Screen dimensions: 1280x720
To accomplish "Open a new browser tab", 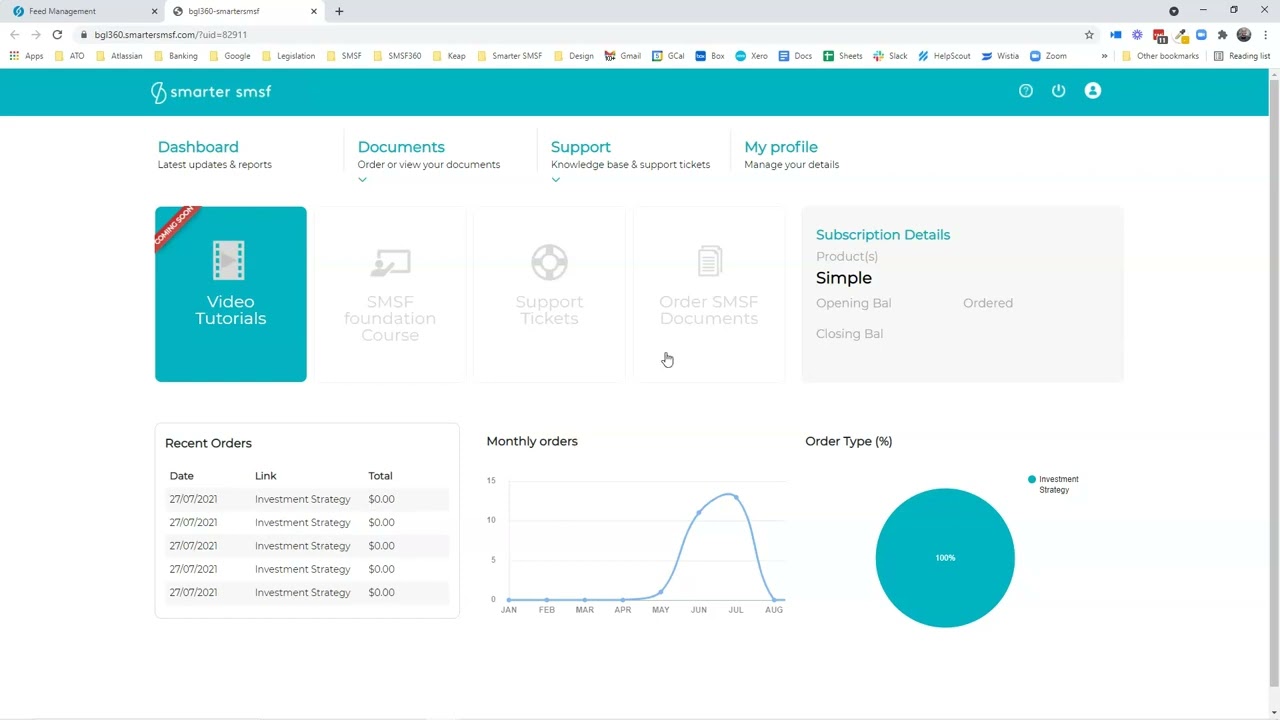I will (339, 11).
